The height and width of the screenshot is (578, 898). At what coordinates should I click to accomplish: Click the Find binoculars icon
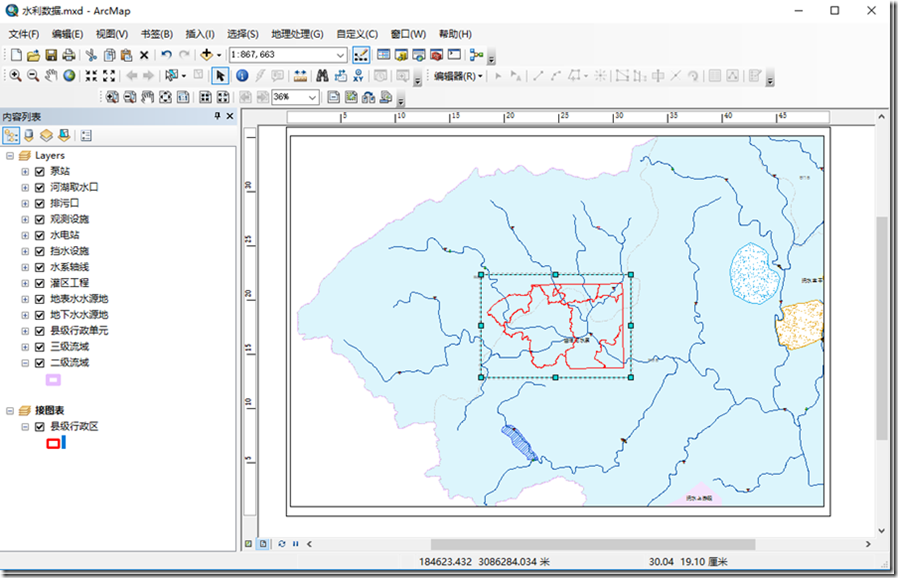pyautogui.click(x=322, y=76)
